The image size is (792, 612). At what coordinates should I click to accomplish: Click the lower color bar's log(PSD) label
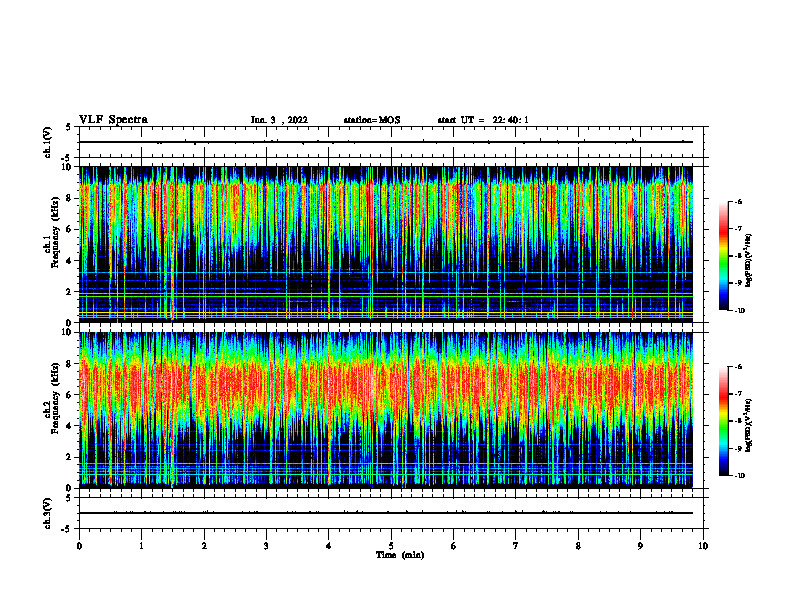pyautogui.click(x=749, y=425)
